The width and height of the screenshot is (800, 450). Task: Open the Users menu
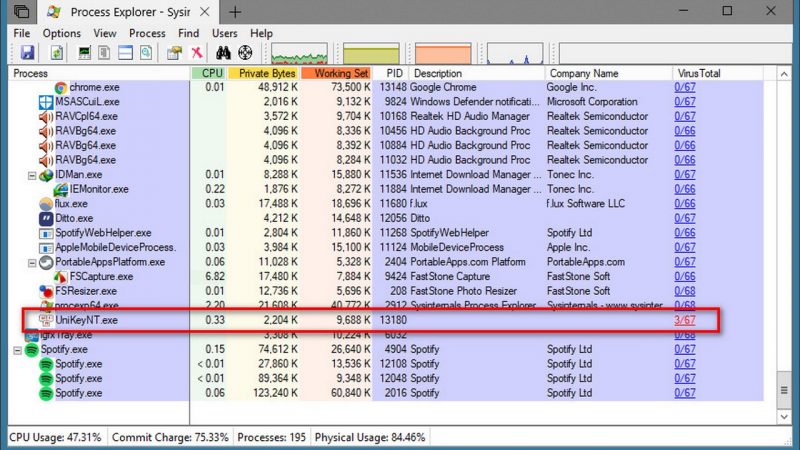[x=224, y=33]
